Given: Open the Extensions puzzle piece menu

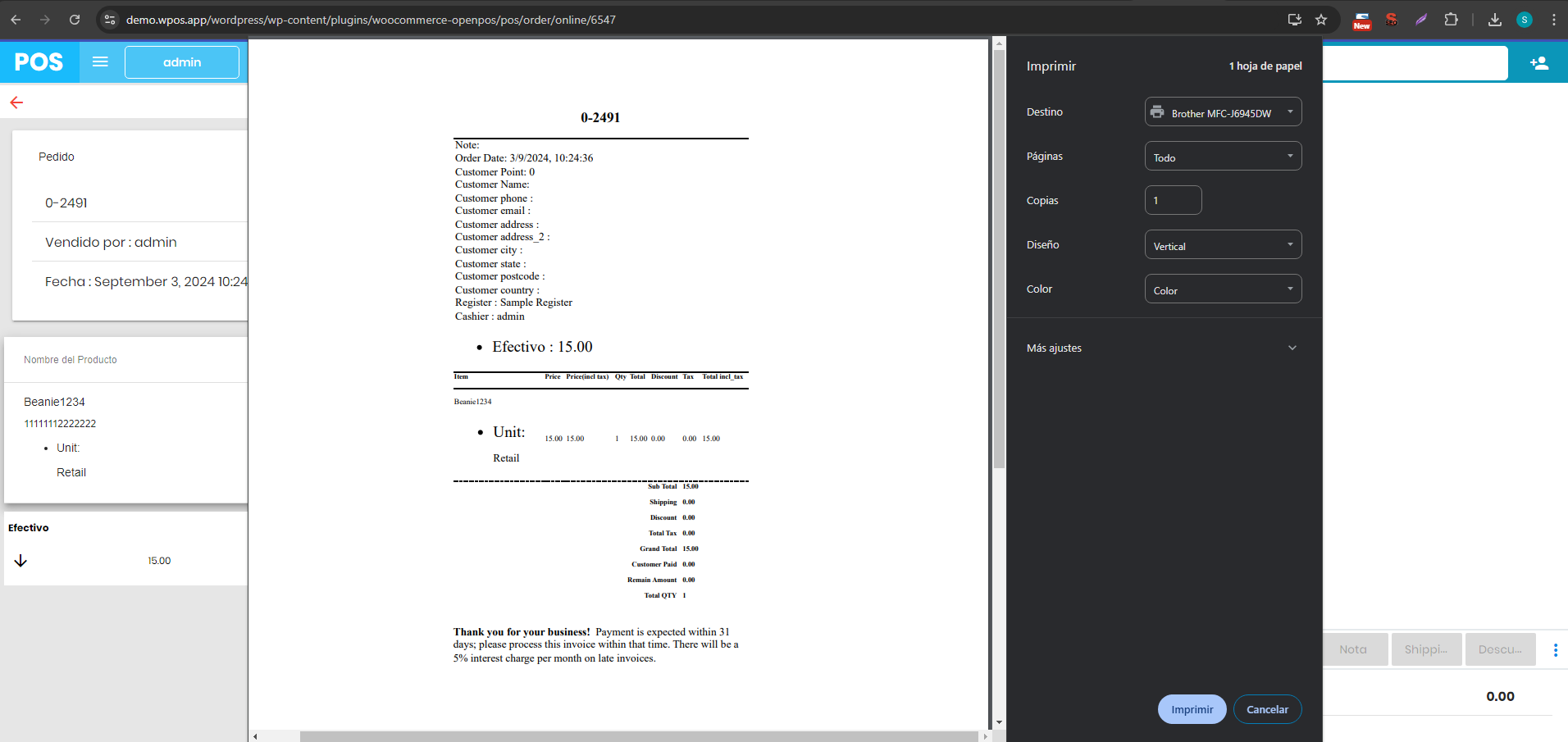Looking at the screenshot, I should click(x=1451, y=20).
